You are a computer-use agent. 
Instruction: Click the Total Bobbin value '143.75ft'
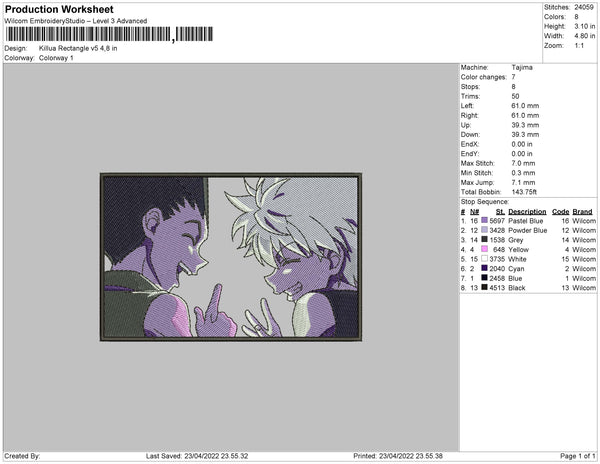click(x=524, y=192)
